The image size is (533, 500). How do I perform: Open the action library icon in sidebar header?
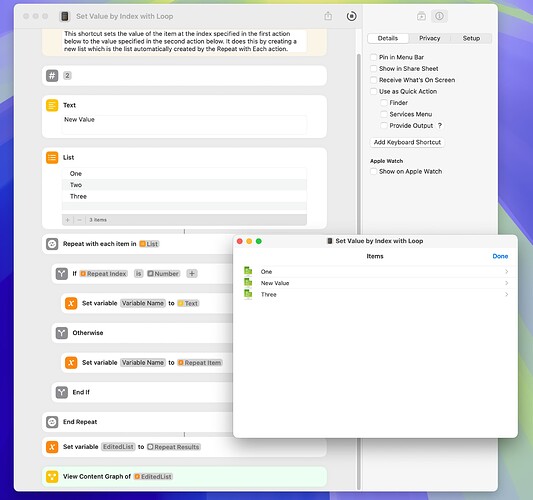pos(421,16)
